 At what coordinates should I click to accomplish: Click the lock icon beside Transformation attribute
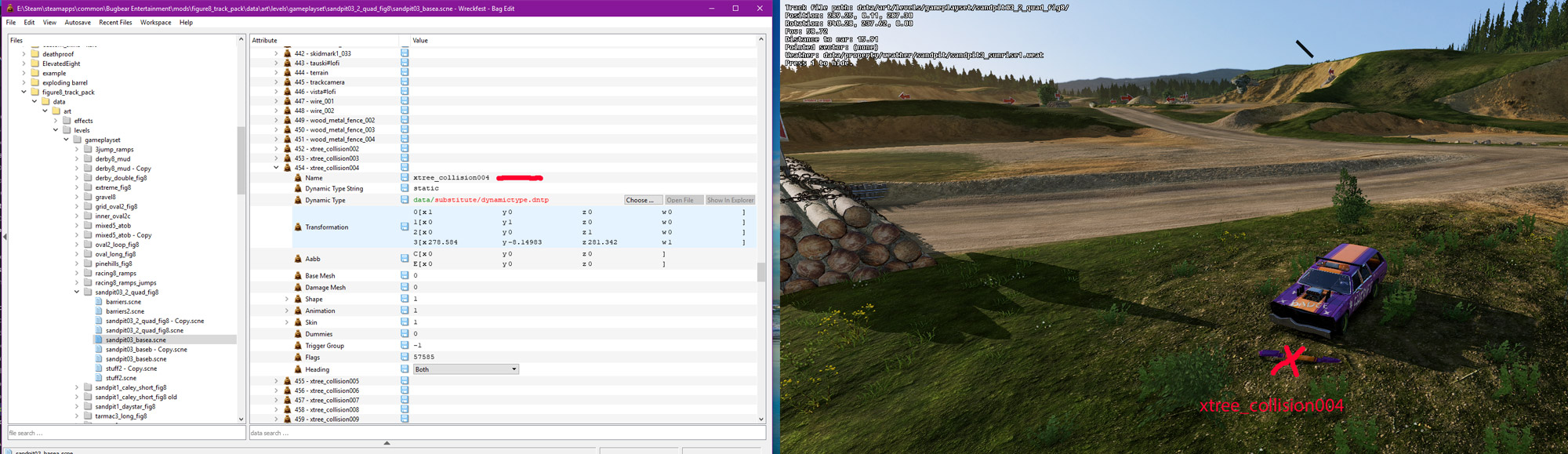point(298,227)
